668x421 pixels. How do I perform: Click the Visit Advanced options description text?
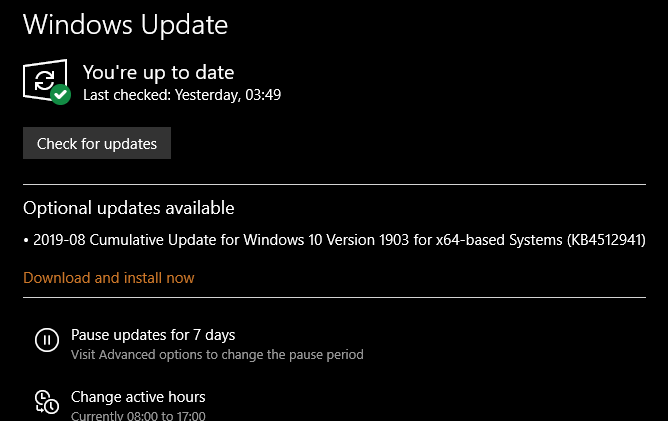217,354
